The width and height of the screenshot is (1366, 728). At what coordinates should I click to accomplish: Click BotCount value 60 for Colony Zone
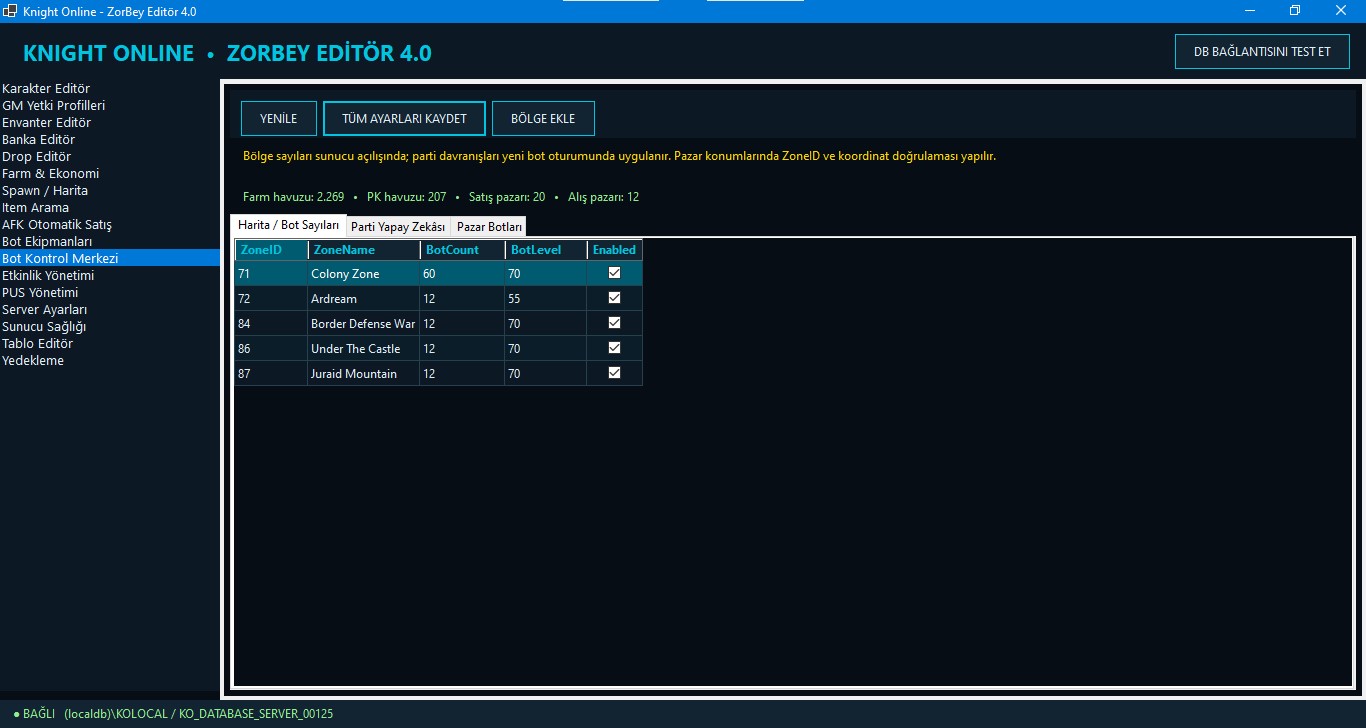point(462,273)
